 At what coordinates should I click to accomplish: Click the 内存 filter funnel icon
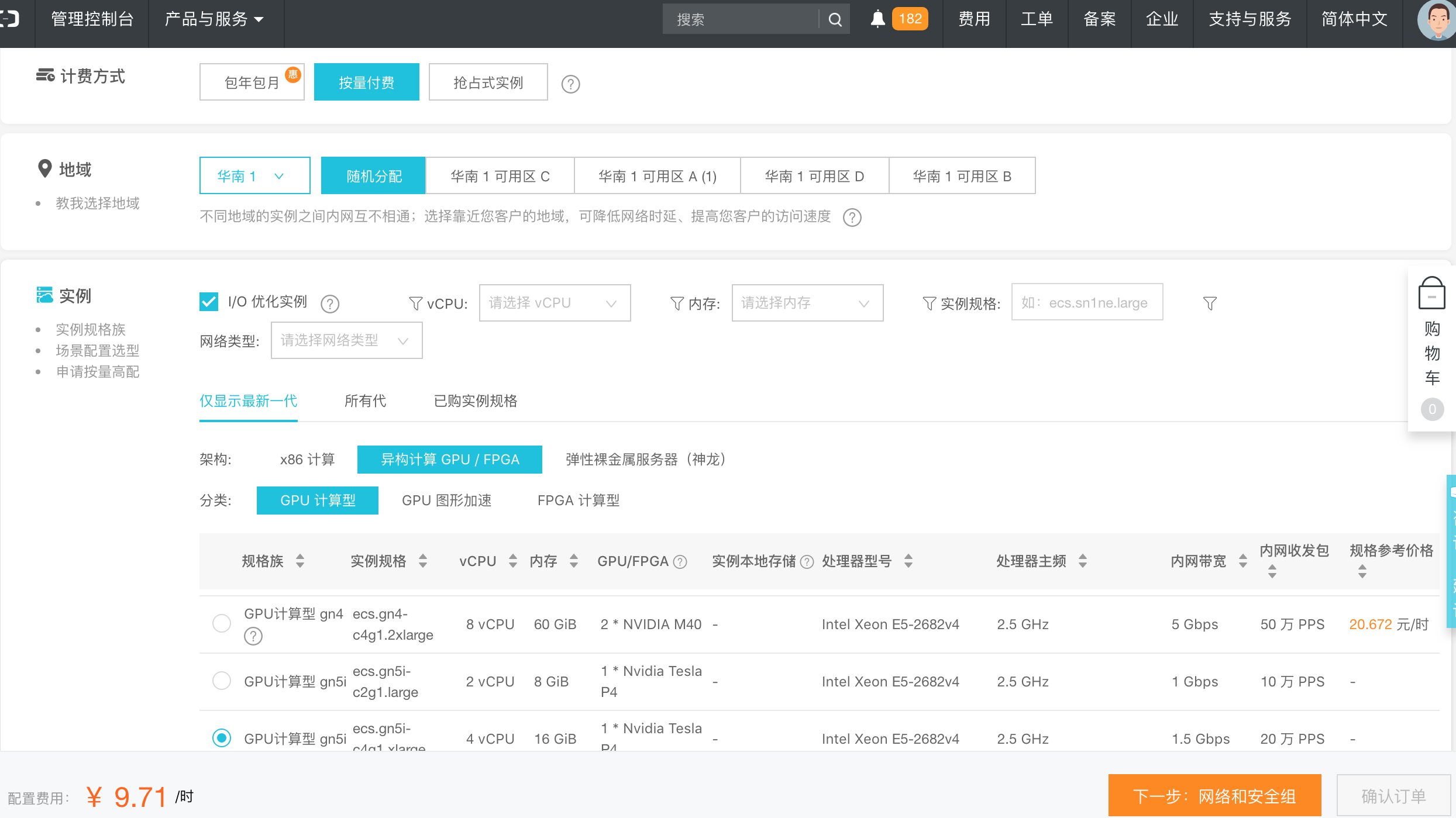coord(677,303)
